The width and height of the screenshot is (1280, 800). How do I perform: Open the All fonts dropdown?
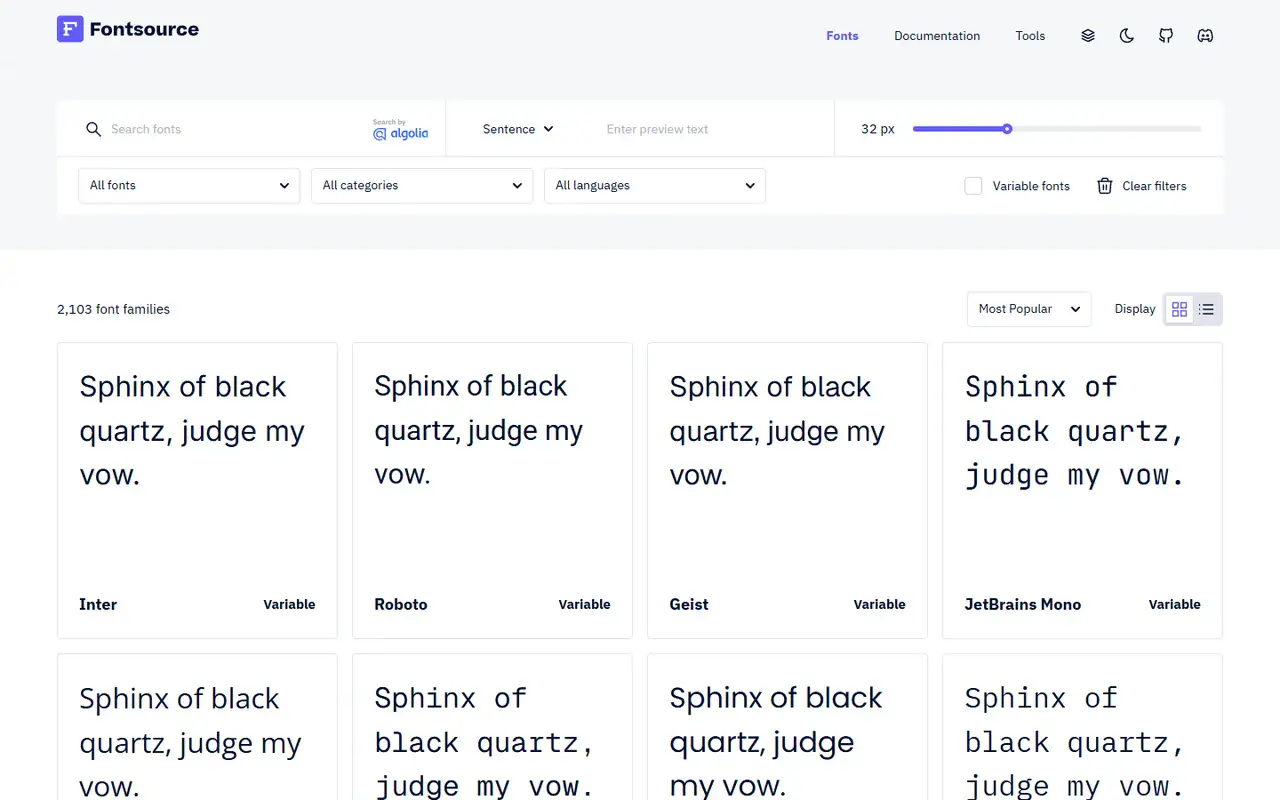(x=189, y=186)
